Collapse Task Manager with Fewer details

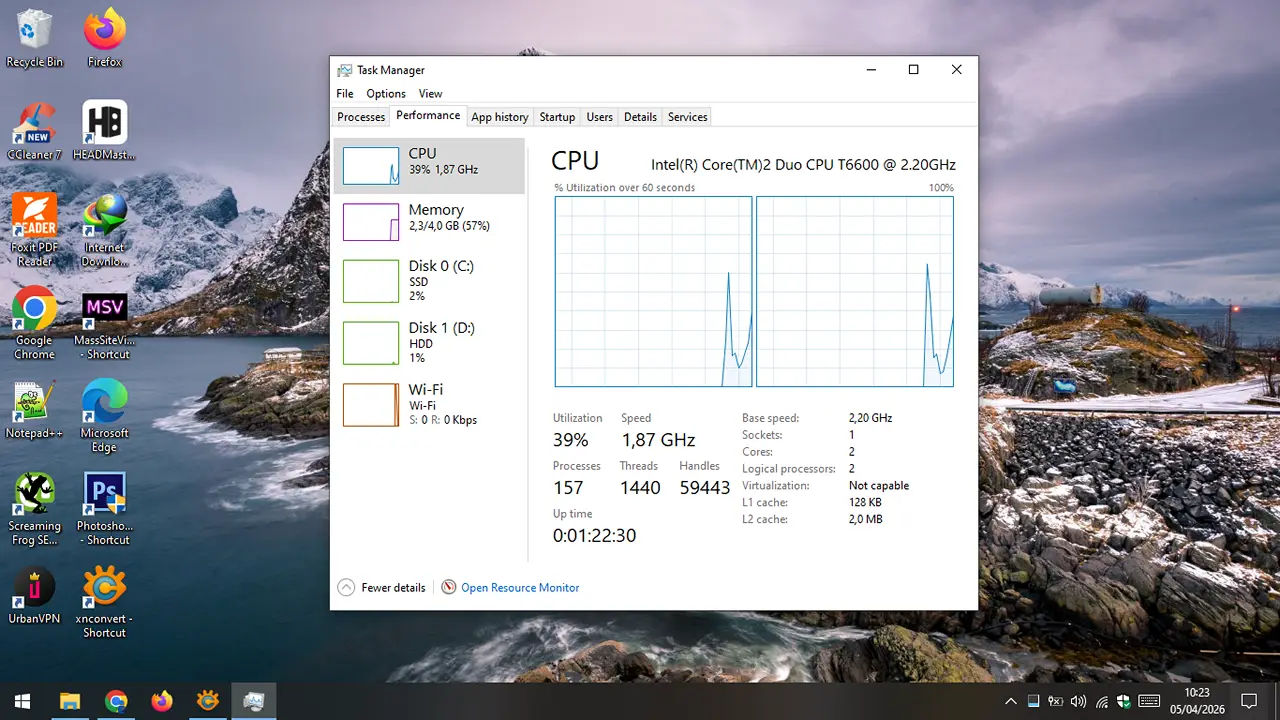(382, 588)
